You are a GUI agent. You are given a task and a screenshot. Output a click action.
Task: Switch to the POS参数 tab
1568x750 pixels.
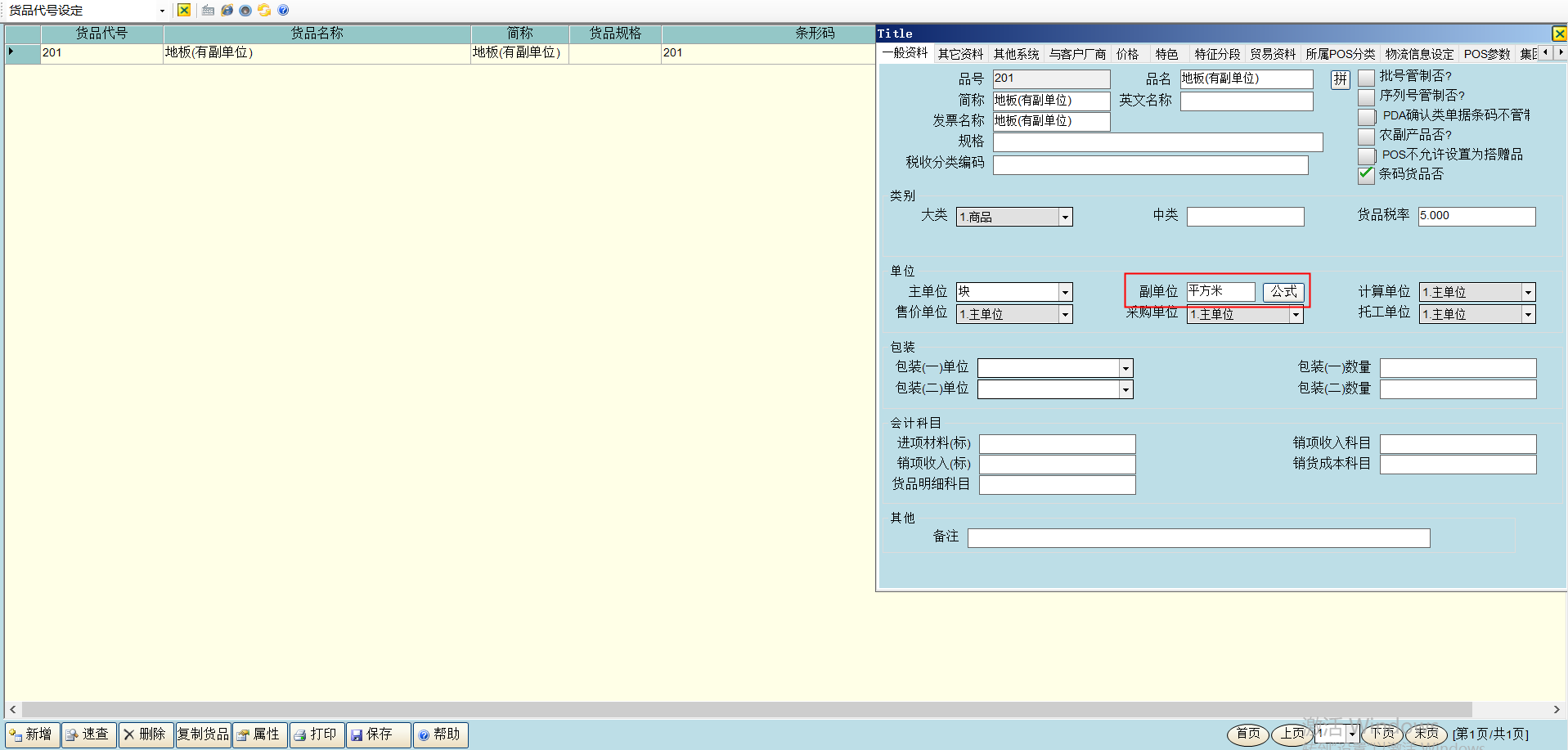pyautogui.click(x=1487, y=54)
